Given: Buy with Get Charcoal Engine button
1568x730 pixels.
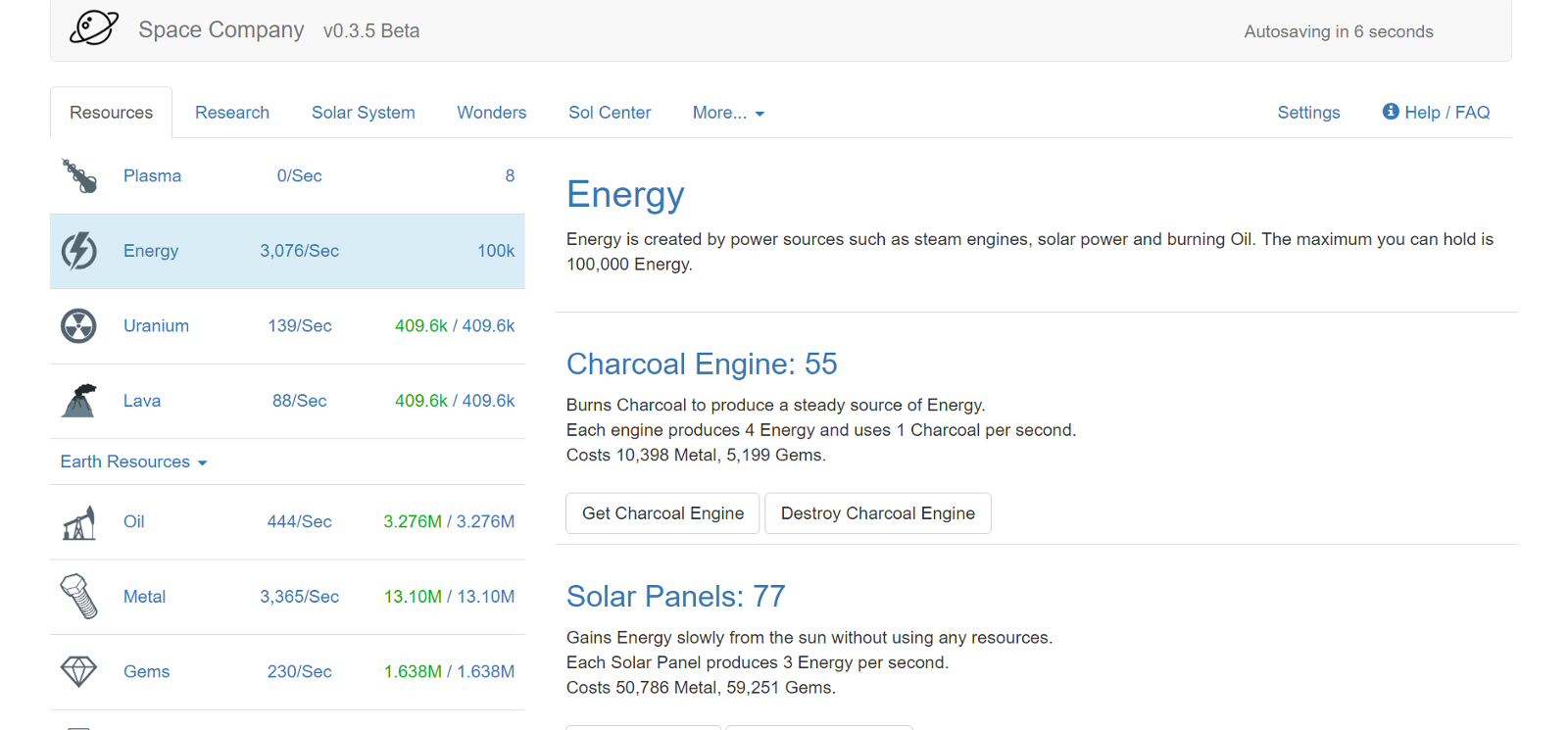Looking at the screenshot, I should 662,513.
